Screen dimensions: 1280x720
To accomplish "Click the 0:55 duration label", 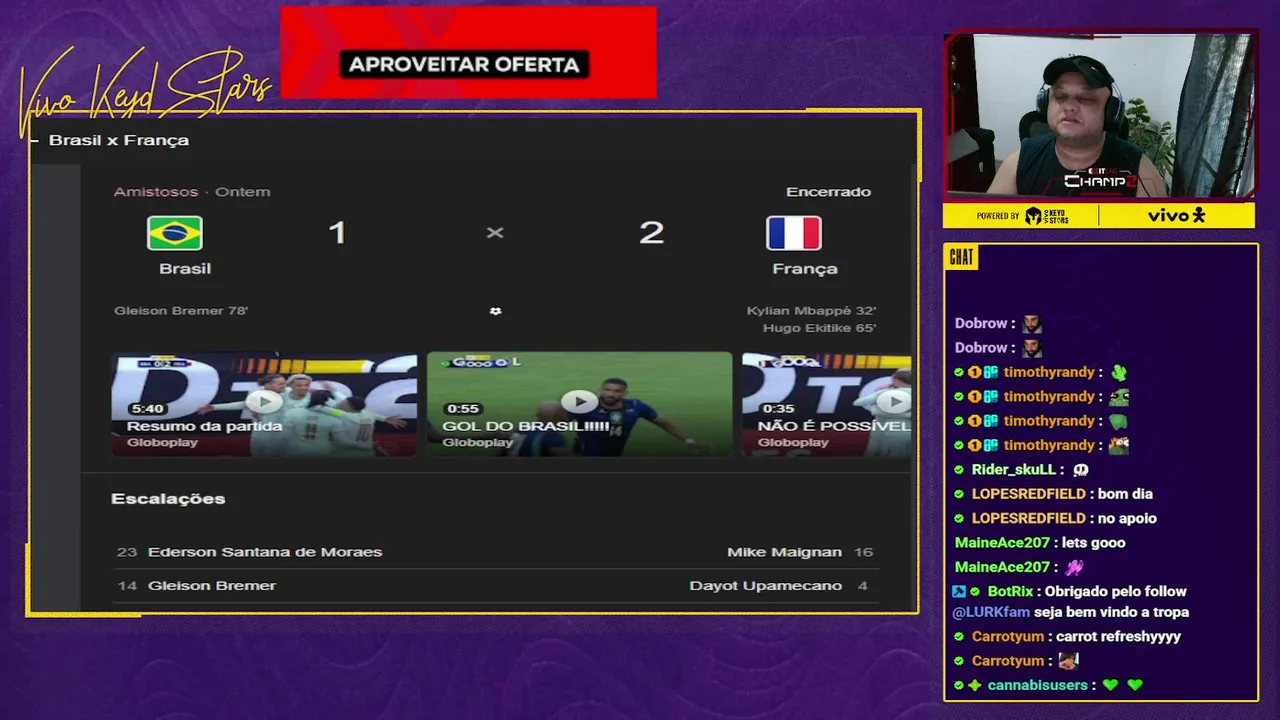I will 462,409.
